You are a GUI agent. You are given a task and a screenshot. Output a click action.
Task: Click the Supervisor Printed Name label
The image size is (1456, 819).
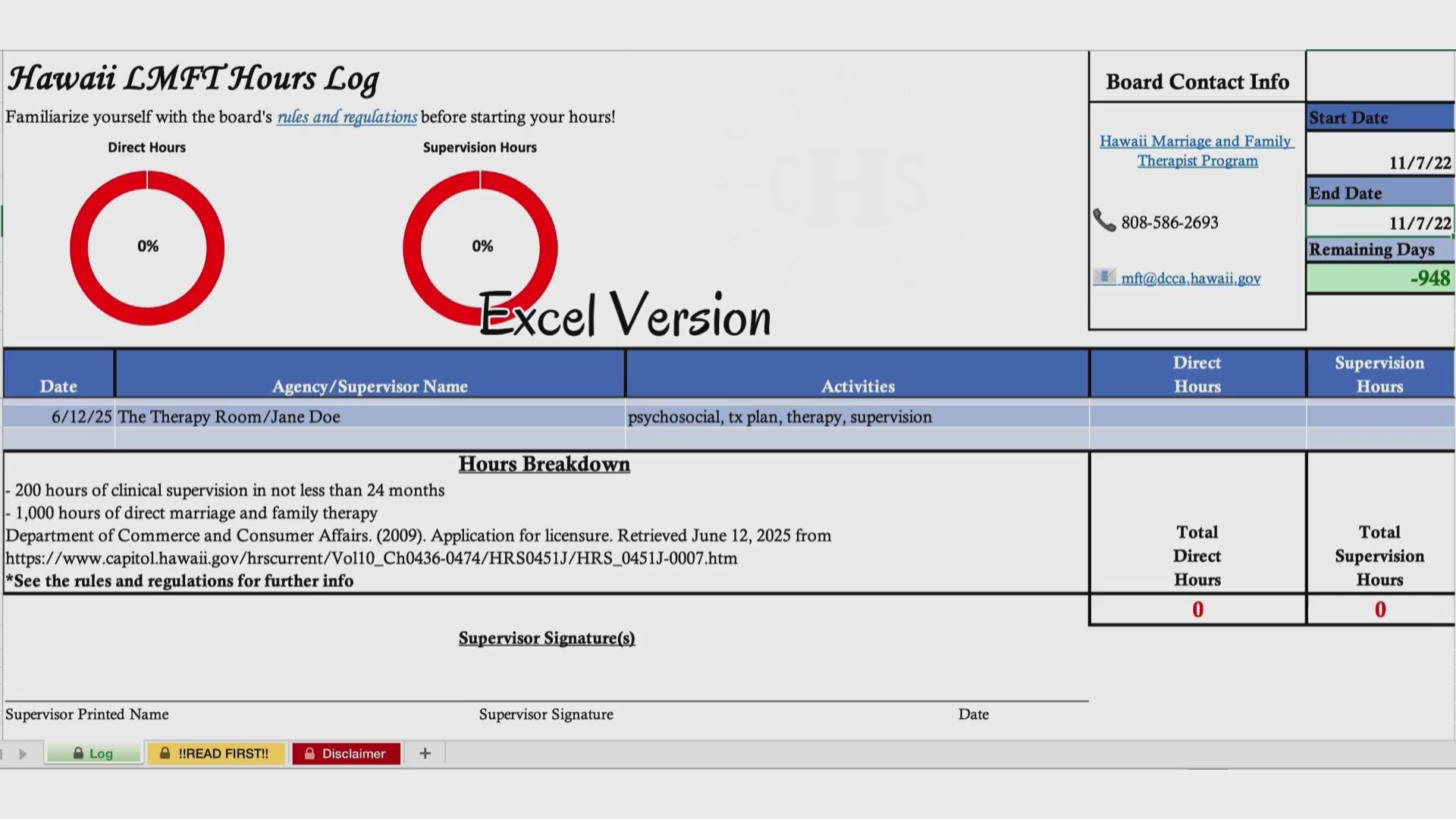87,714
